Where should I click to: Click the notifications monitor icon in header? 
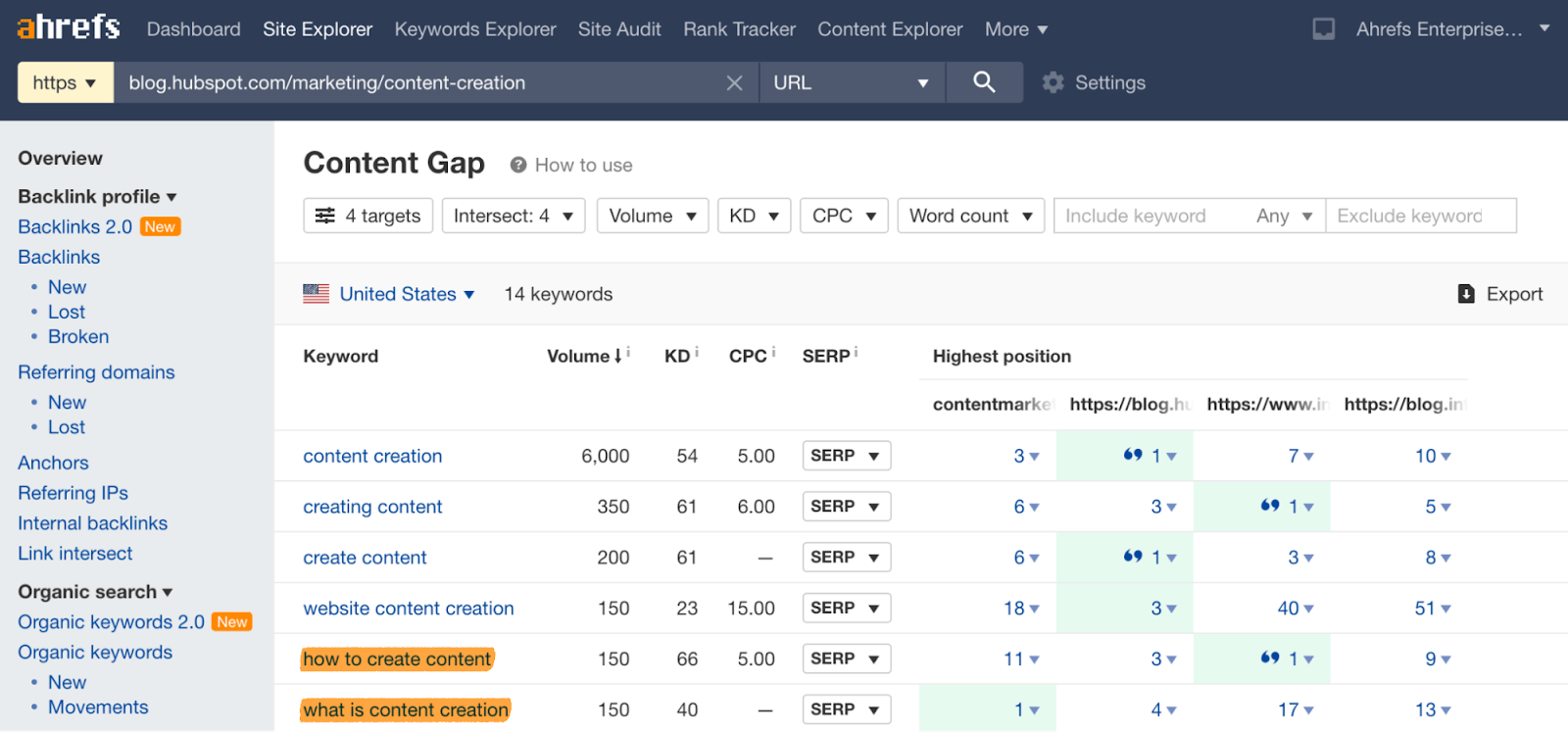[x=1323, y=29]
